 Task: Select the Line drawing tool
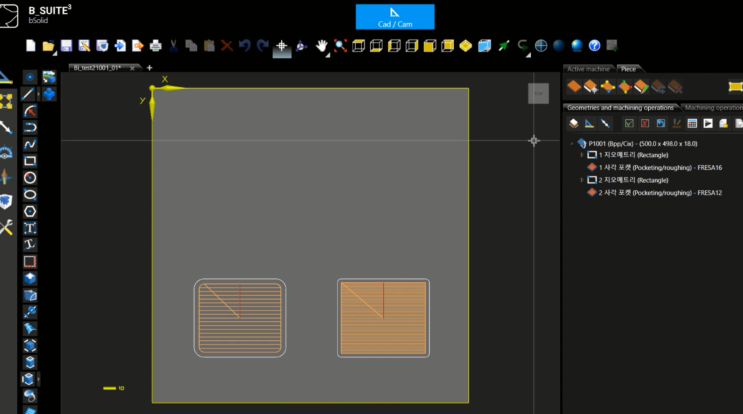(28, 94)
